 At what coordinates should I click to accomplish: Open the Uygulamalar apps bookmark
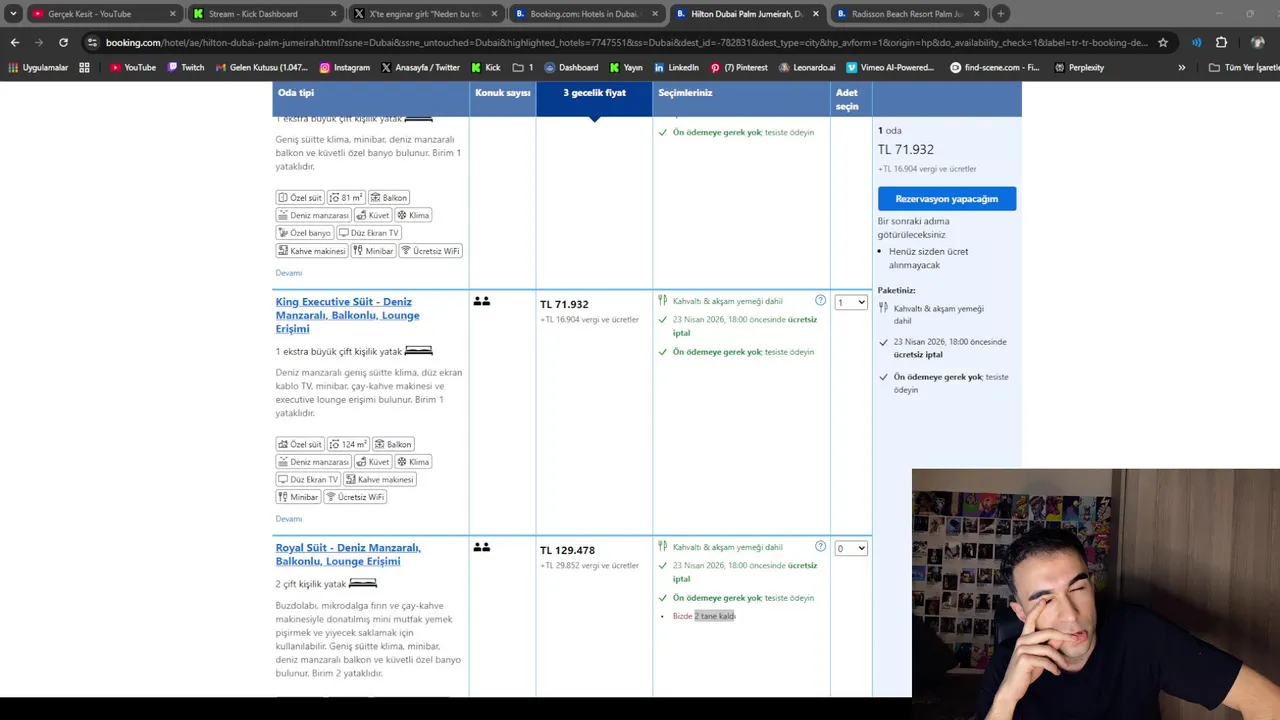click(x=38, y=67)
